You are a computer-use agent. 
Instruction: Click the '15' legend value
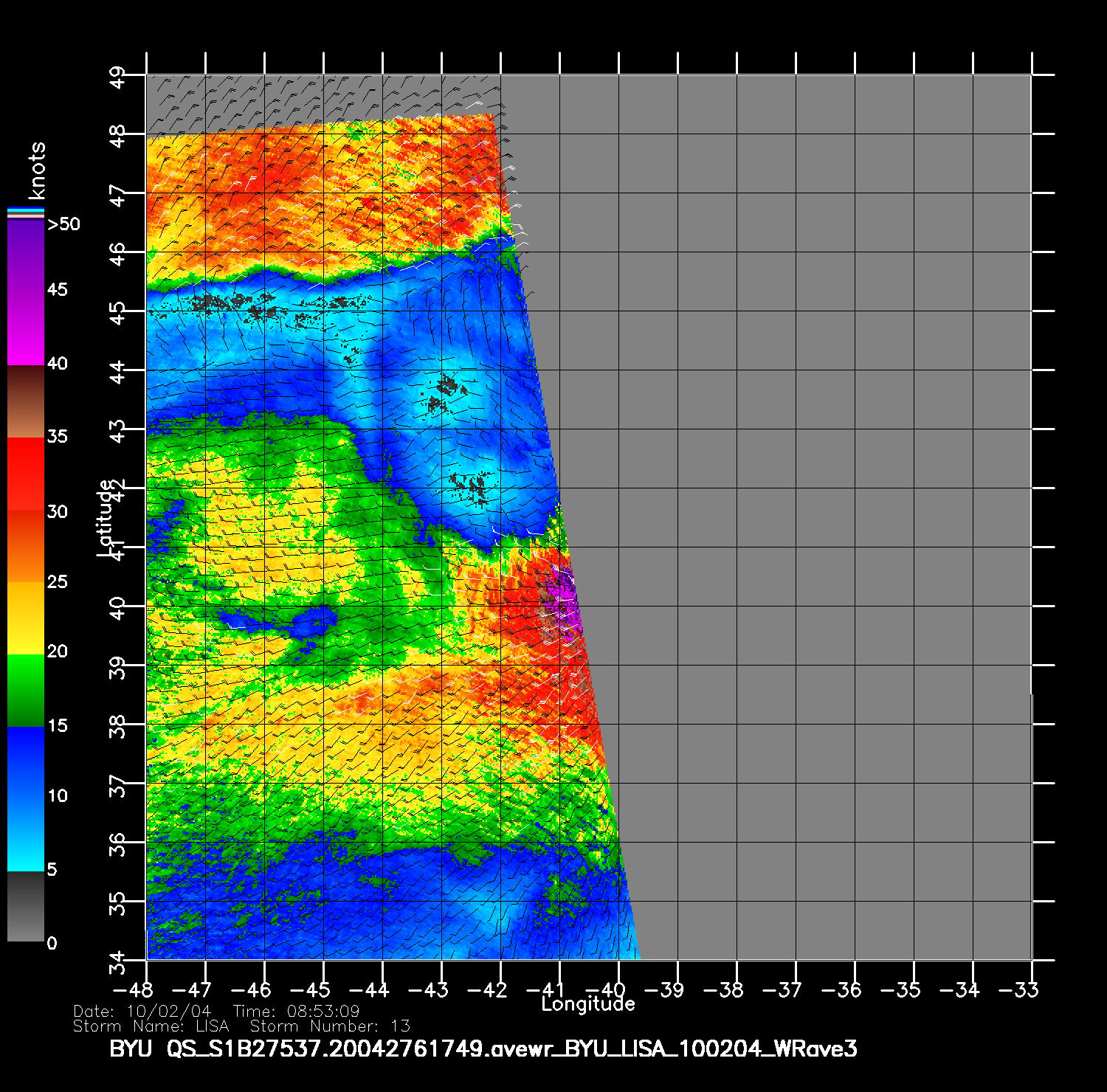point(58,725)
